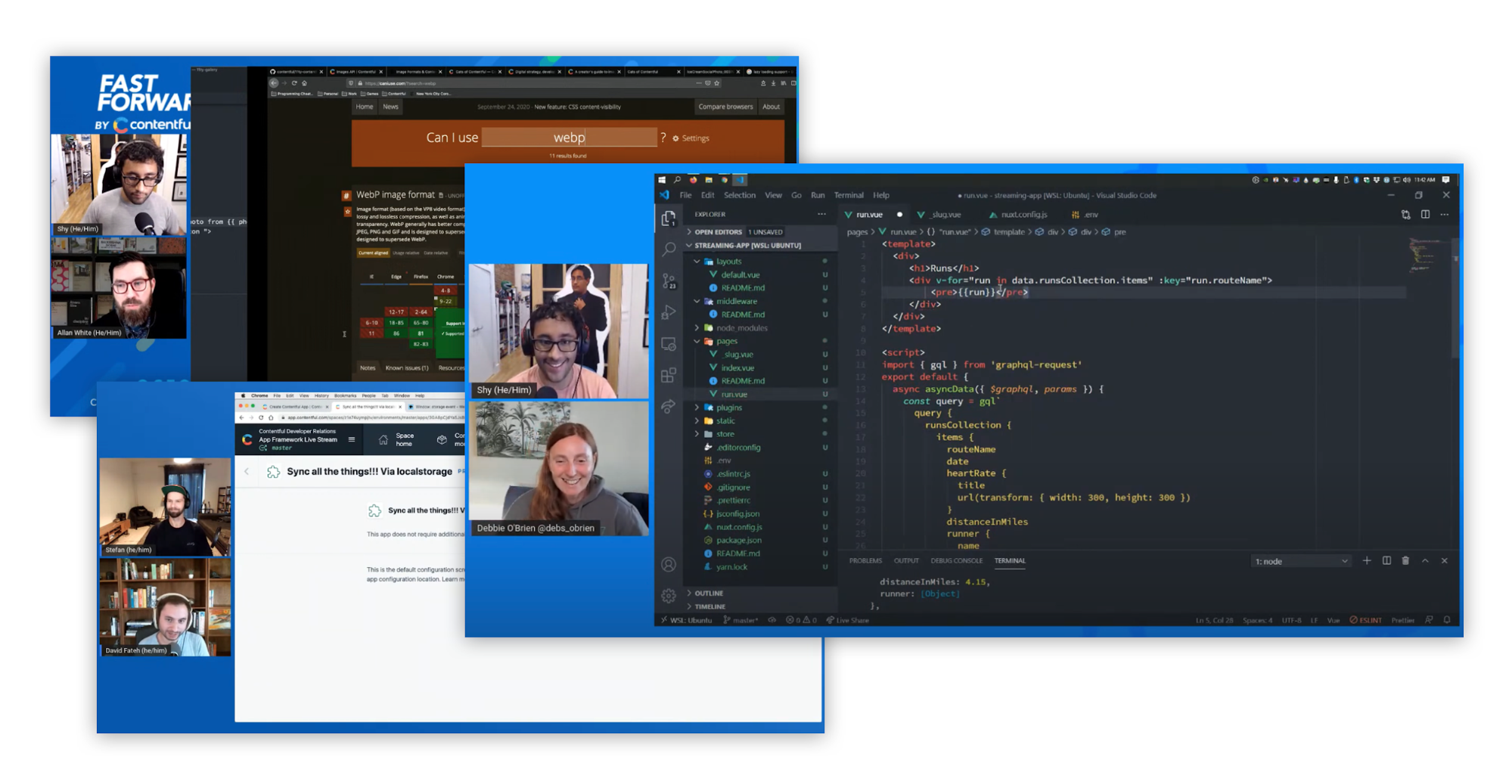
Task: Click 'Ln 5, Col 28' in the status bar
Action: [x=1214, y=620]
